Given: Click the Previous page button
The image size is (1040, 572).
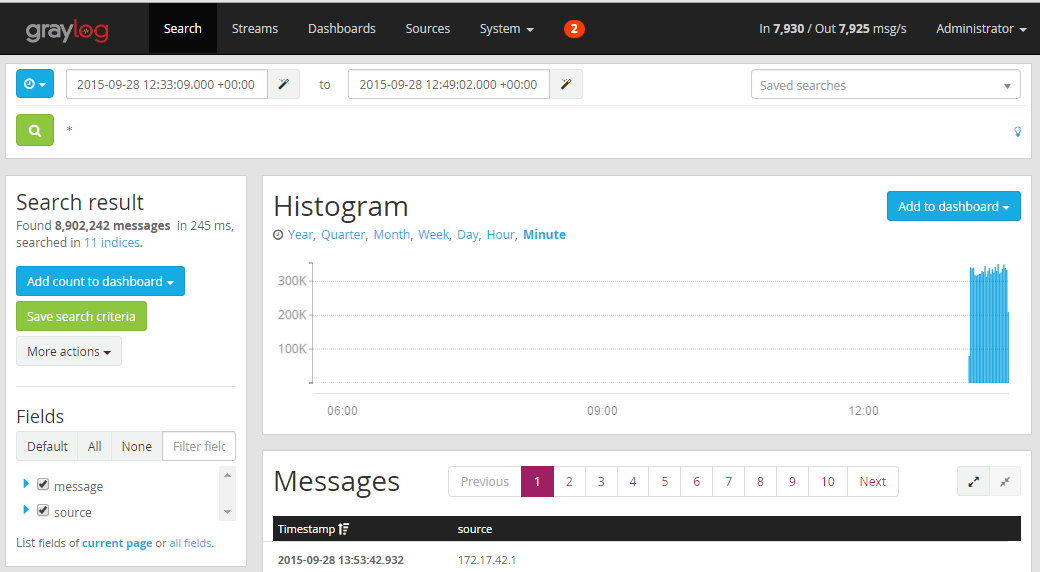Looking at the screenshot, I should click(x=485, y=482).
